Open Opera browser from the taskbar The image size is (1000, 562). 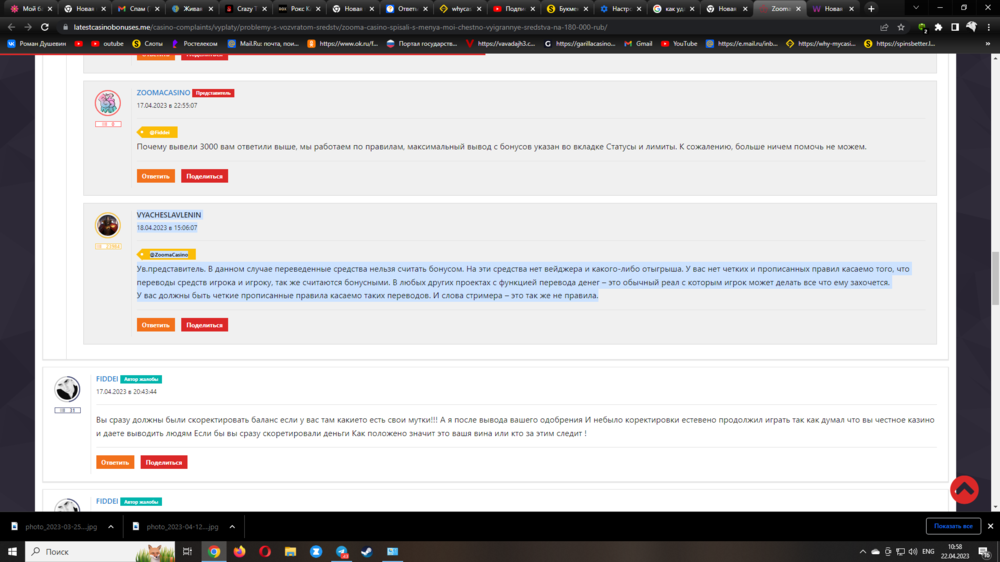click(265, 551)
